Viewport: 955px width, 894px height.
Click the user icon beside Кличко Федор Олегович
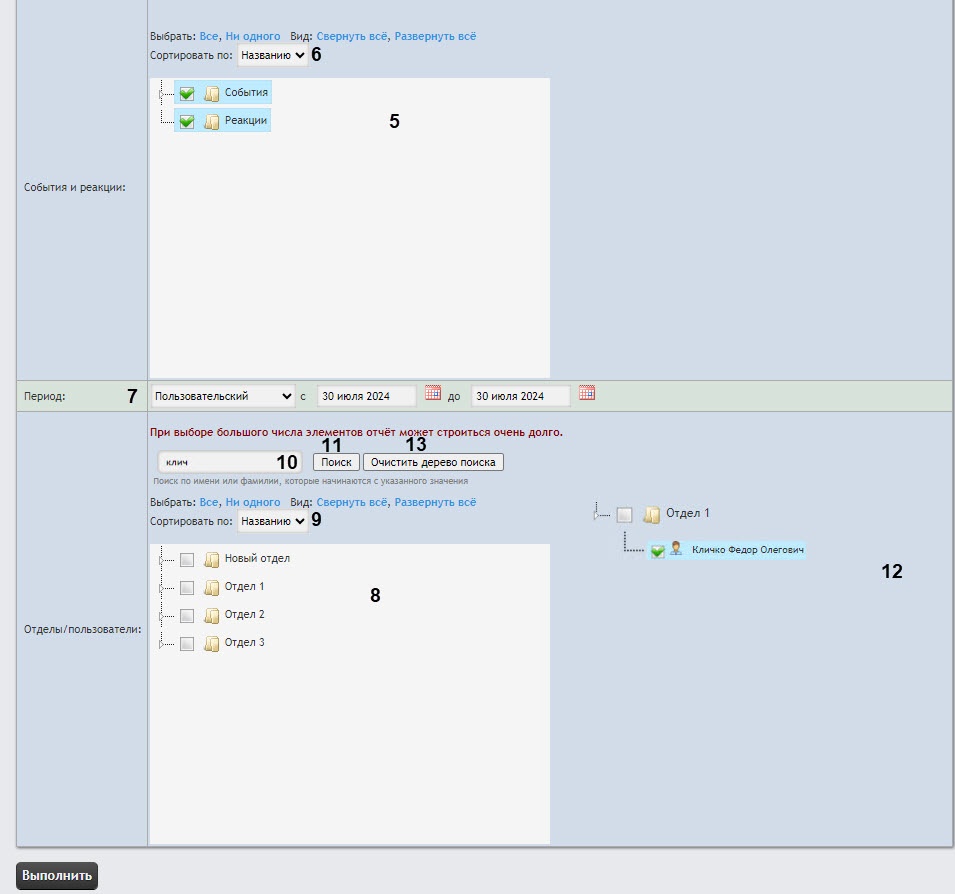tap(676, 549)
